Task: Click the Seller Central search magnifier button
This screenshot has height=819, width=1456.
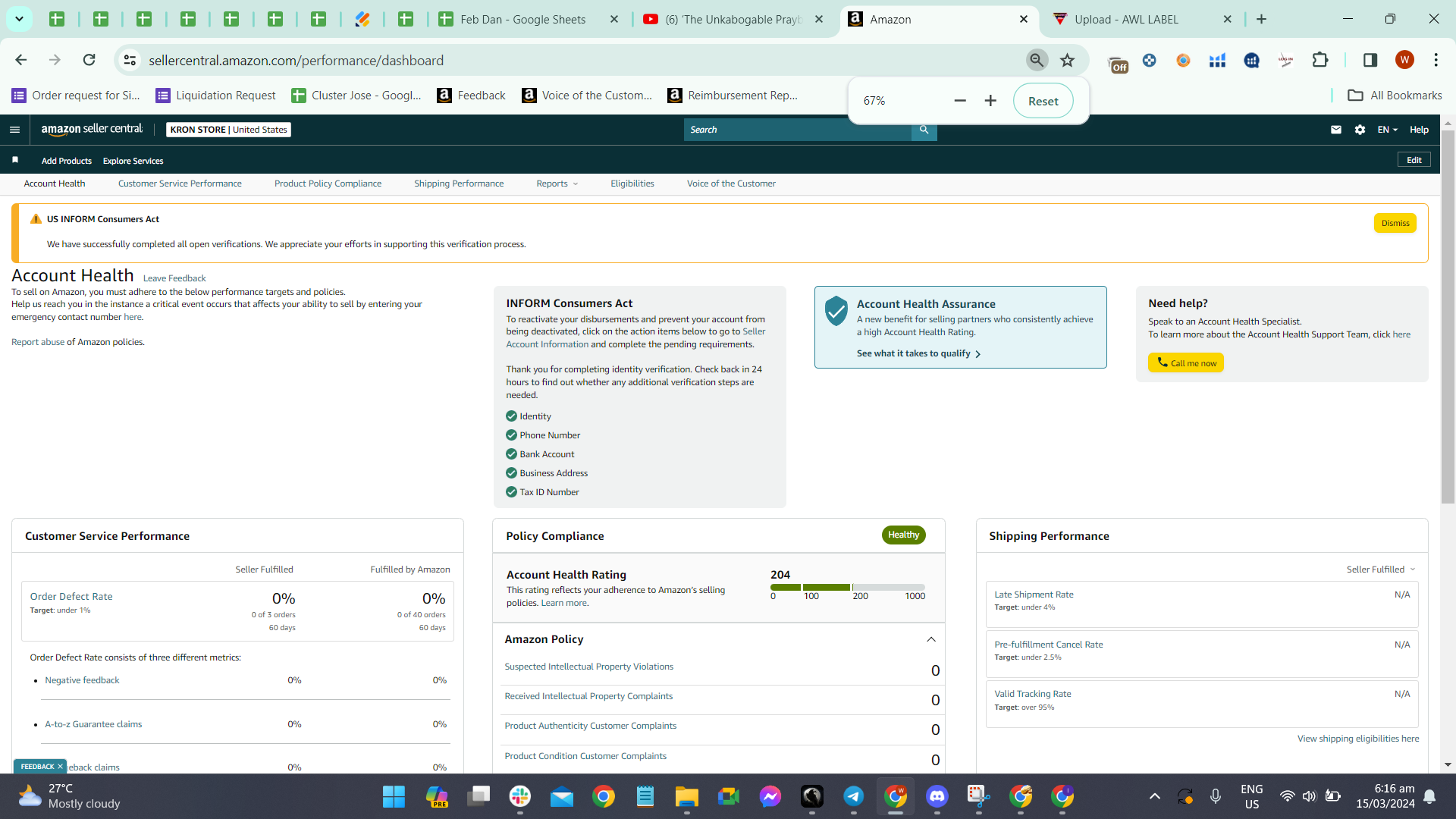Action: tap(924, 130)
